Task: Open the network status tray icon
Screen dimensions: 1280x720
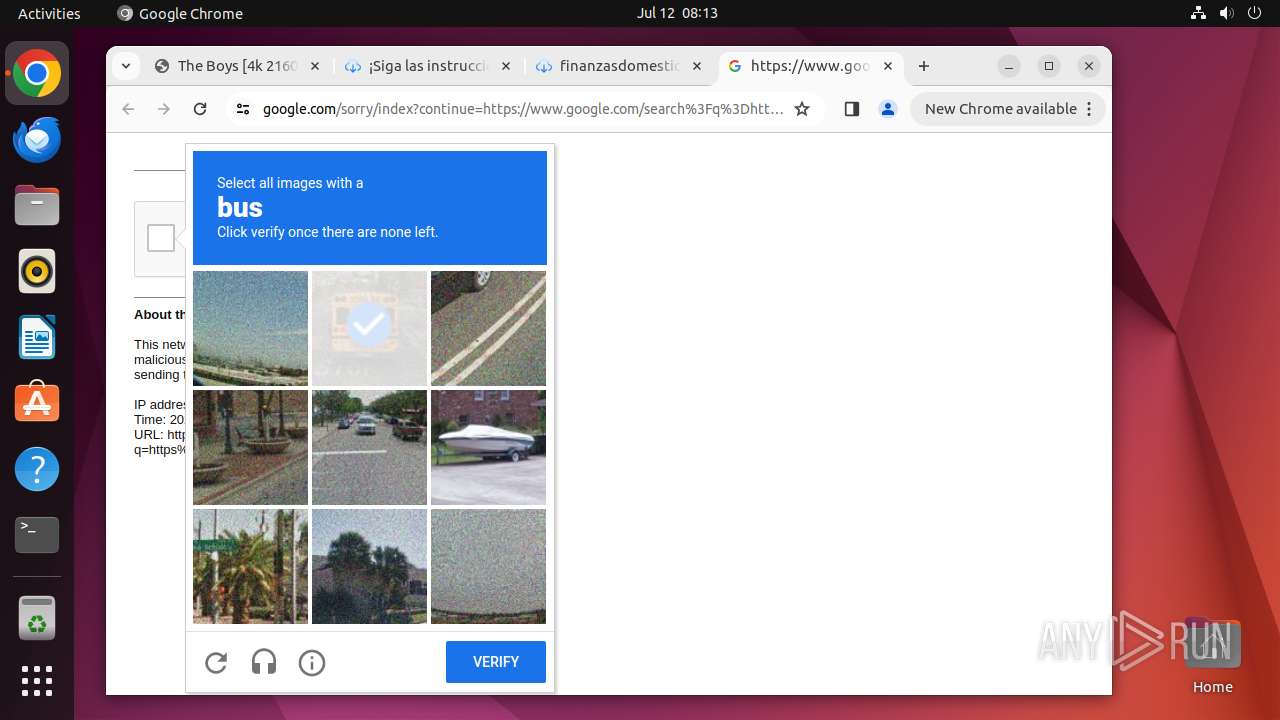Action: 1198,13
